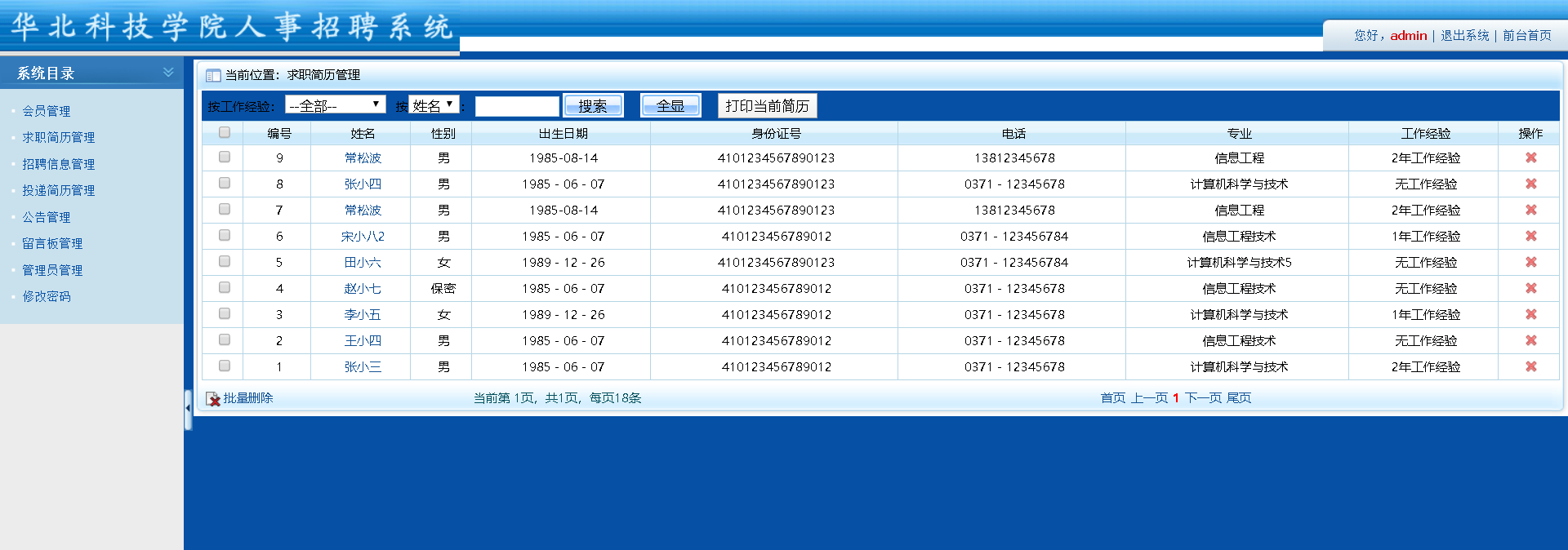Delete row 2 王小四 record
This screenshot has height=550, width=1568.
pyautogui.click(x=1530, y=340)
